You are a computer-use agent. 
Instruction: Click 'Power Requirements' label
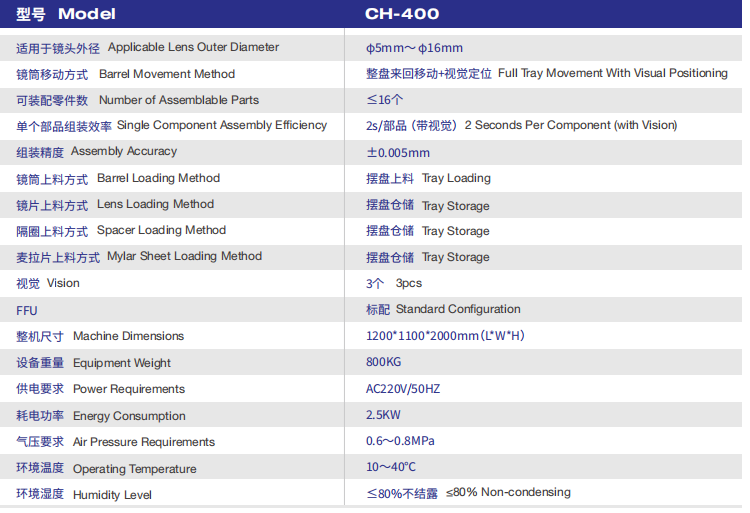click(129, 389)
